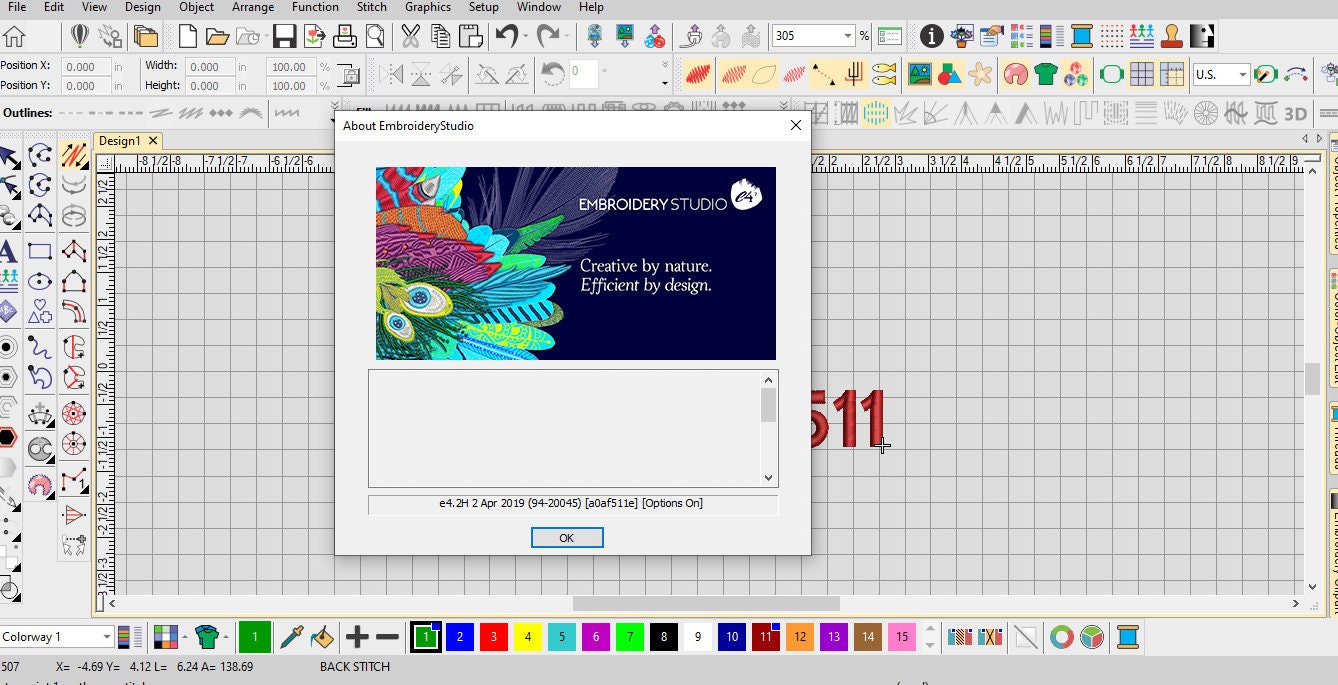This screenshot has height=685, width=1338.
Task: Click the thread spool icon near palette end
Action: [1128, 636]
